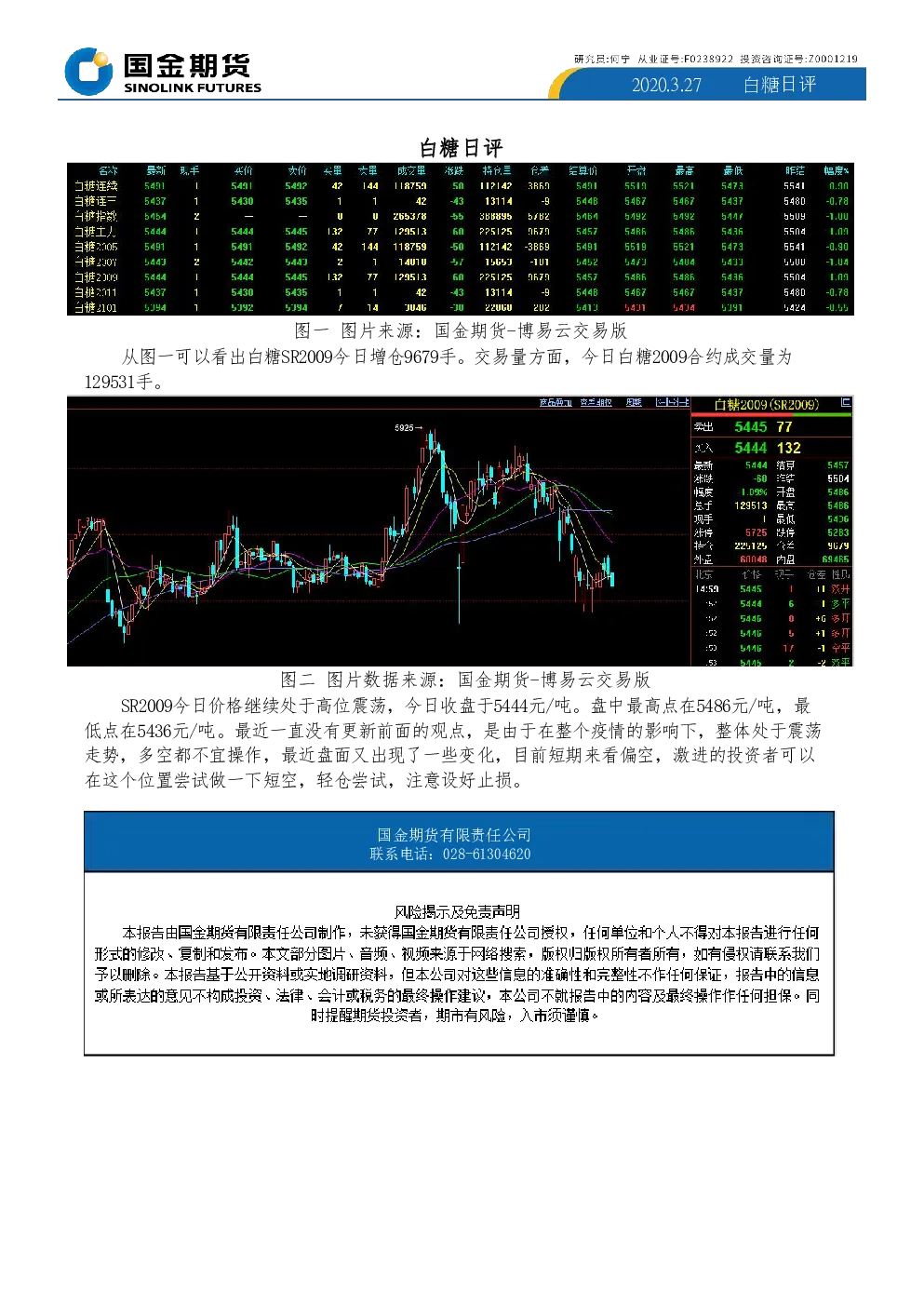Click the panel icon beside 白糖2009(SR2009) title
This screenshot has width=924, height=1306.
click(845, 403)
